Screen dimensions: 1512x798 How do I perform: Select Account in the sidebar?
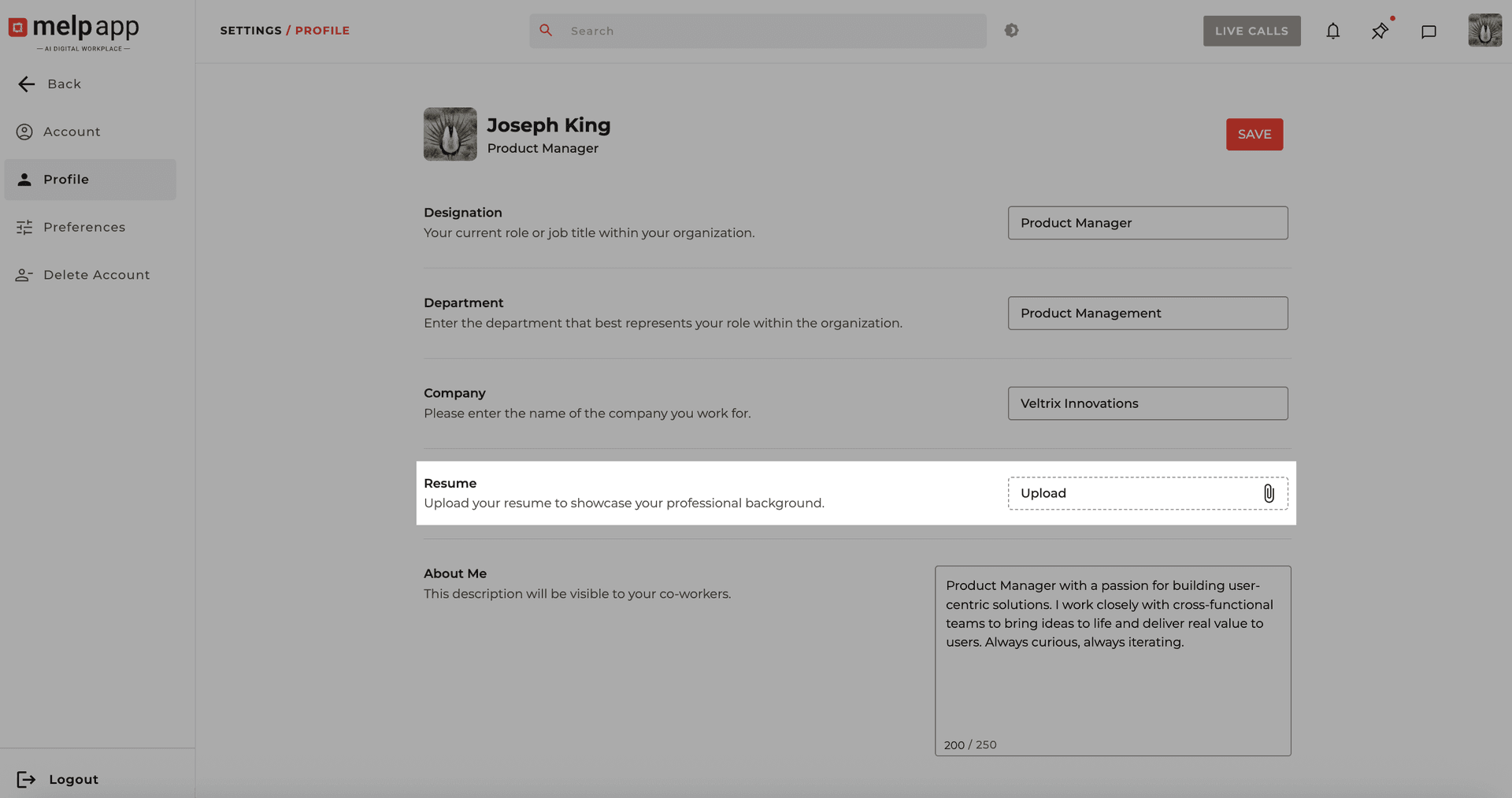point(71,132)
